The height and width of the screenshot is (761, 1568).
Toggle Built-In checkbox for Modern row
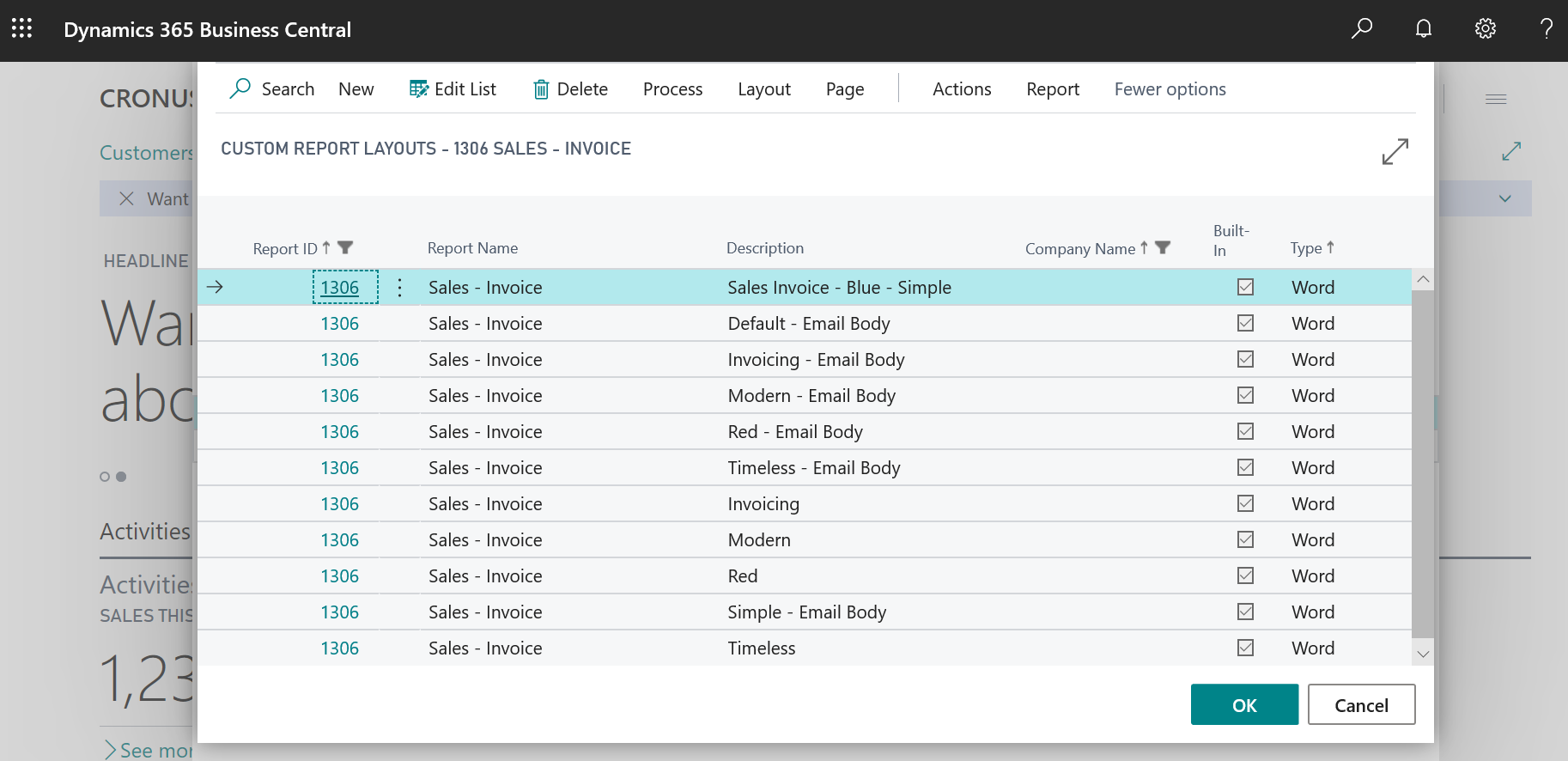pos(1245,539)
